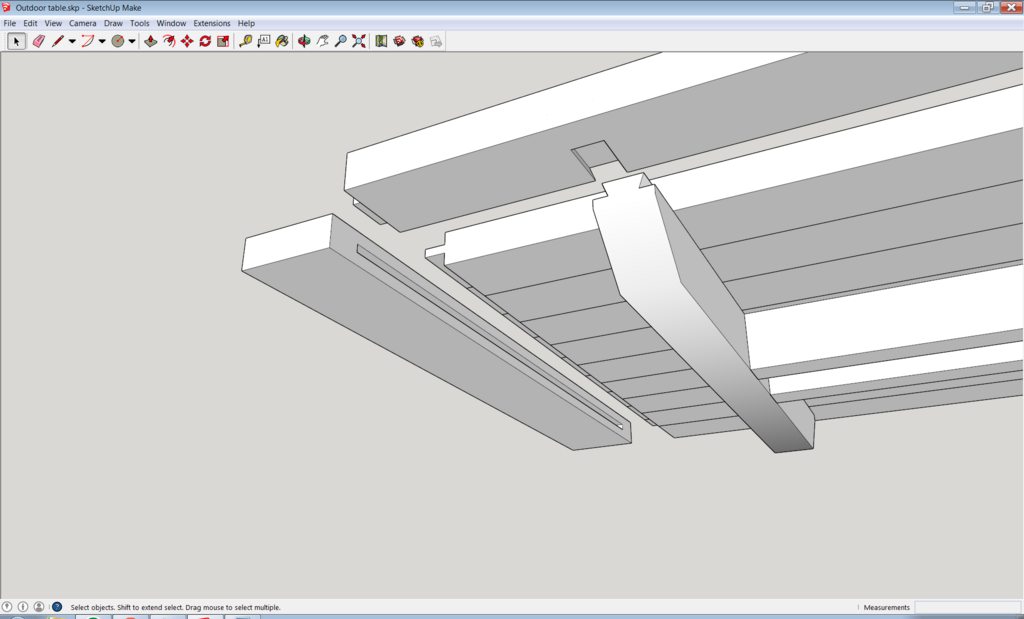Click the sign-in user status icon

(39, 607)
